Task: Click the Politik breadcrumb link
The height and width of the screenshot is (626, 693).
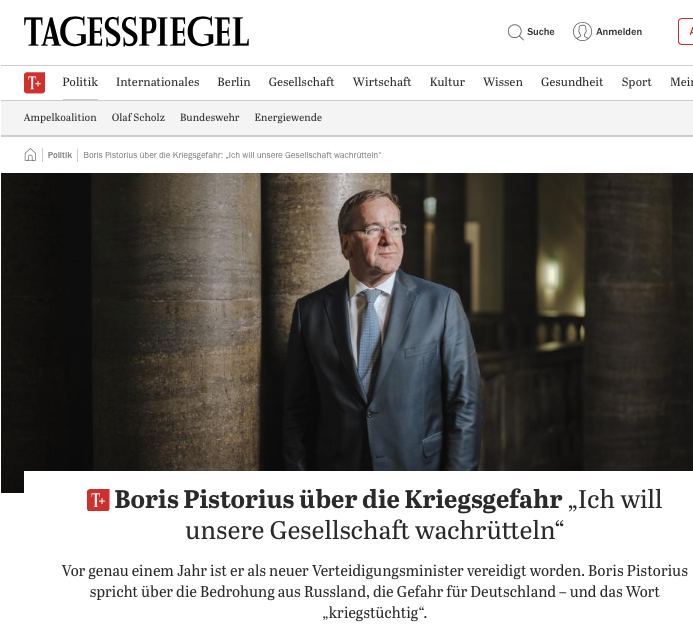Action: click(60, 155)
